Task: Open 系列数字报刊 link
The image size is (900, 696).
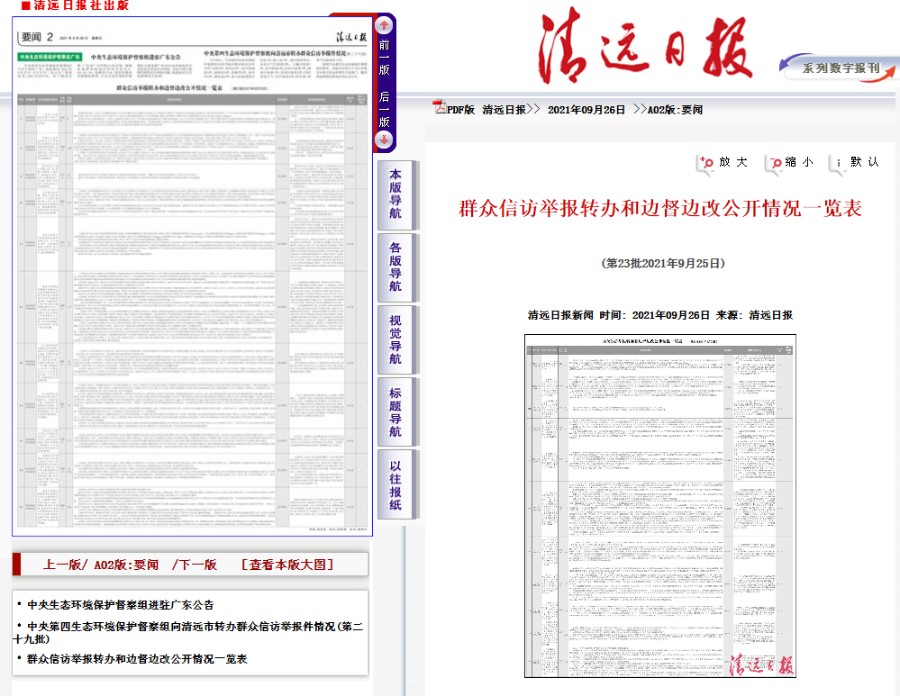Action: click(x=840, y=68)
